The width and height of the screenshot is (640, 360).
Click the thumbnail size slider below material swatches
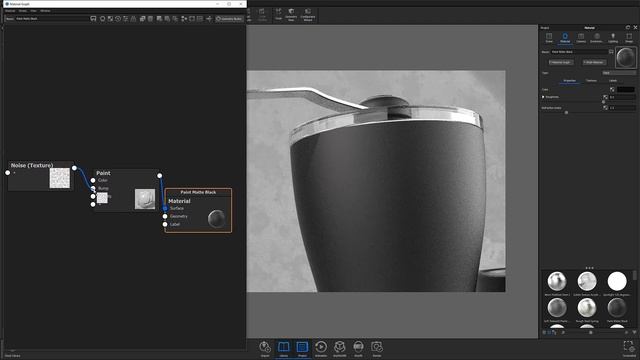click(591, 333)
